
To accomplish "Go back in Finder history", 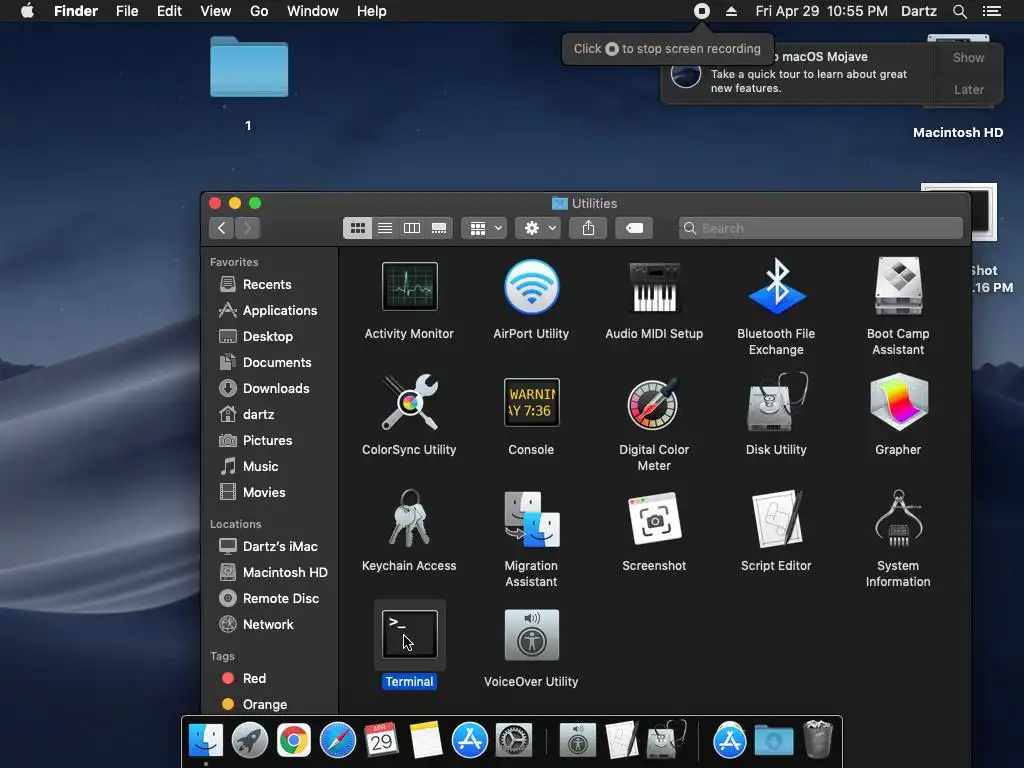I will pyautogui.click(x=221, y=228).
